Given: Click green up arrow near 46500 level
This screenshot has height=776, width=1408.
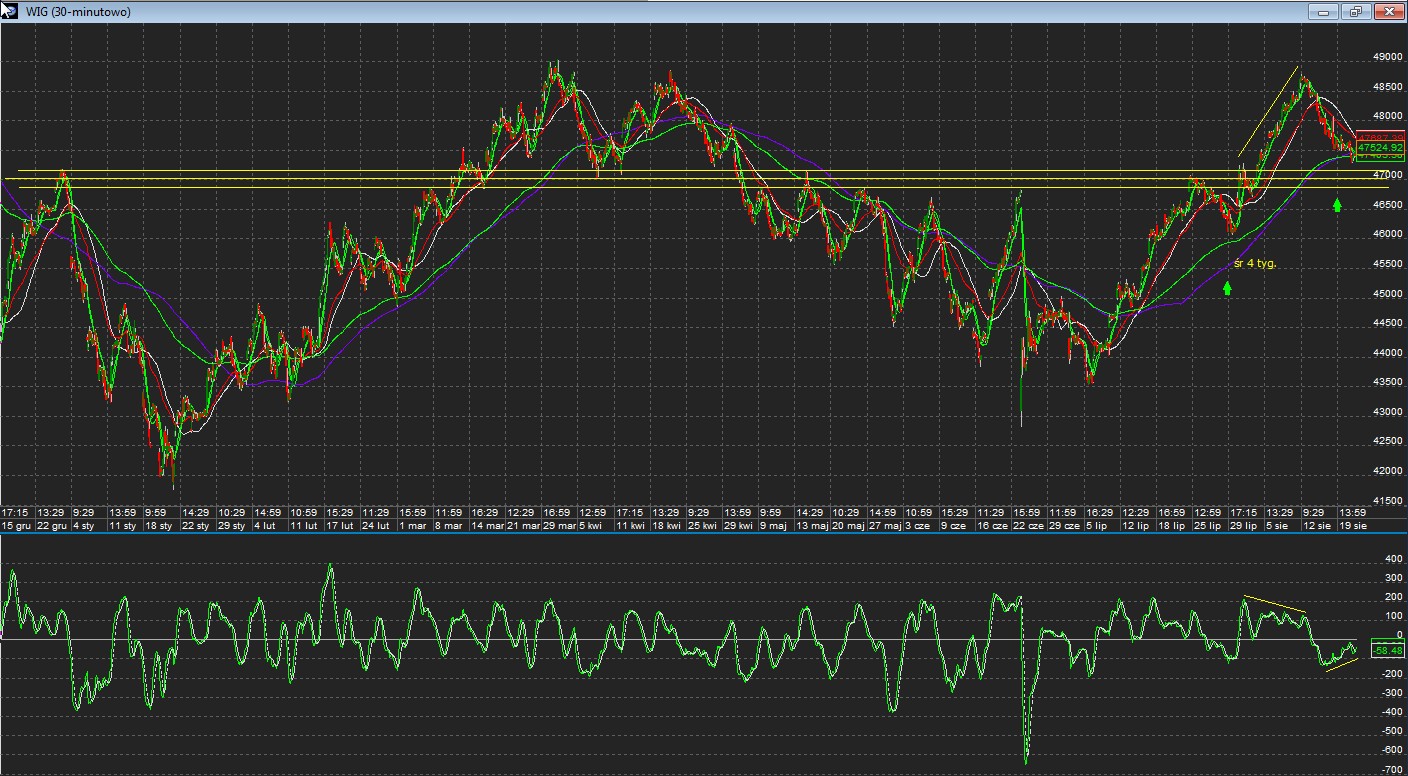Looking at the screenshot, I should click(1337, 205).
